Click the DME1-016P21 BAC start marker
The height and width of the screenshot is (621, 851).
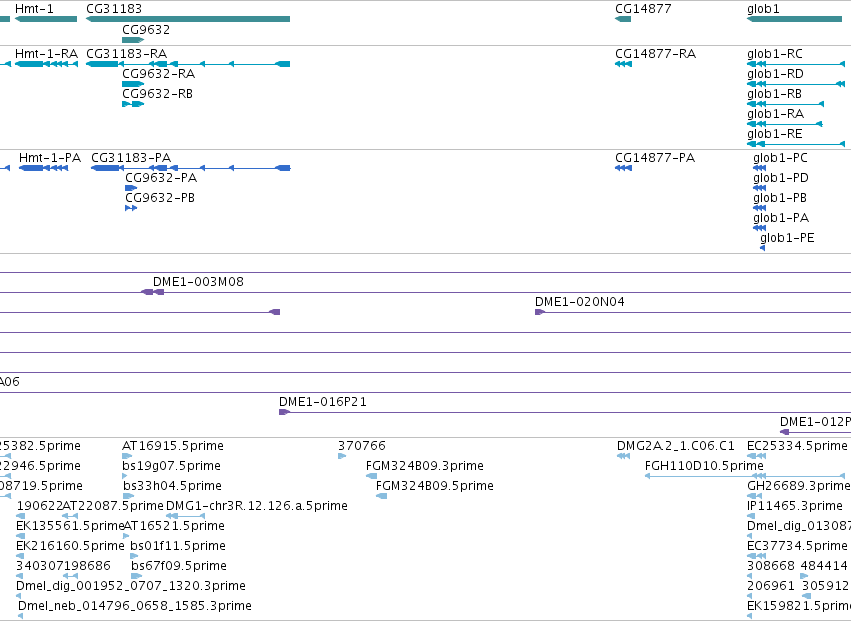(x=284, y=412)
